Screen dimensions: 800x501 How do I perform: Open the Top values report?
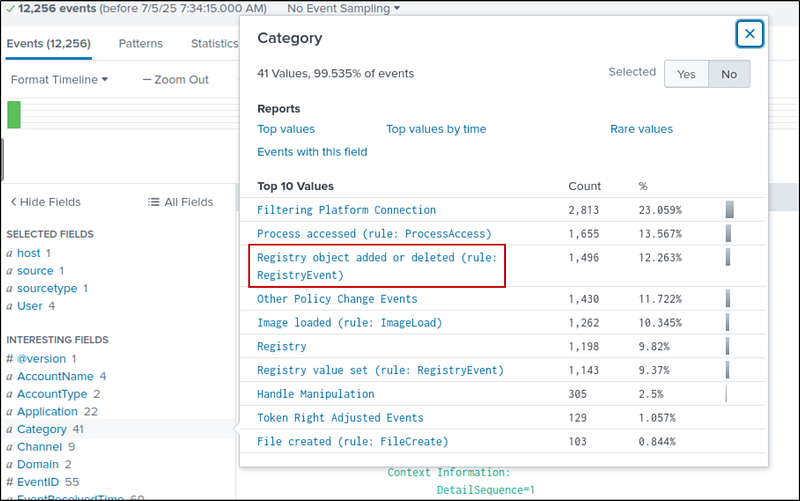click(x=286, y=129)
